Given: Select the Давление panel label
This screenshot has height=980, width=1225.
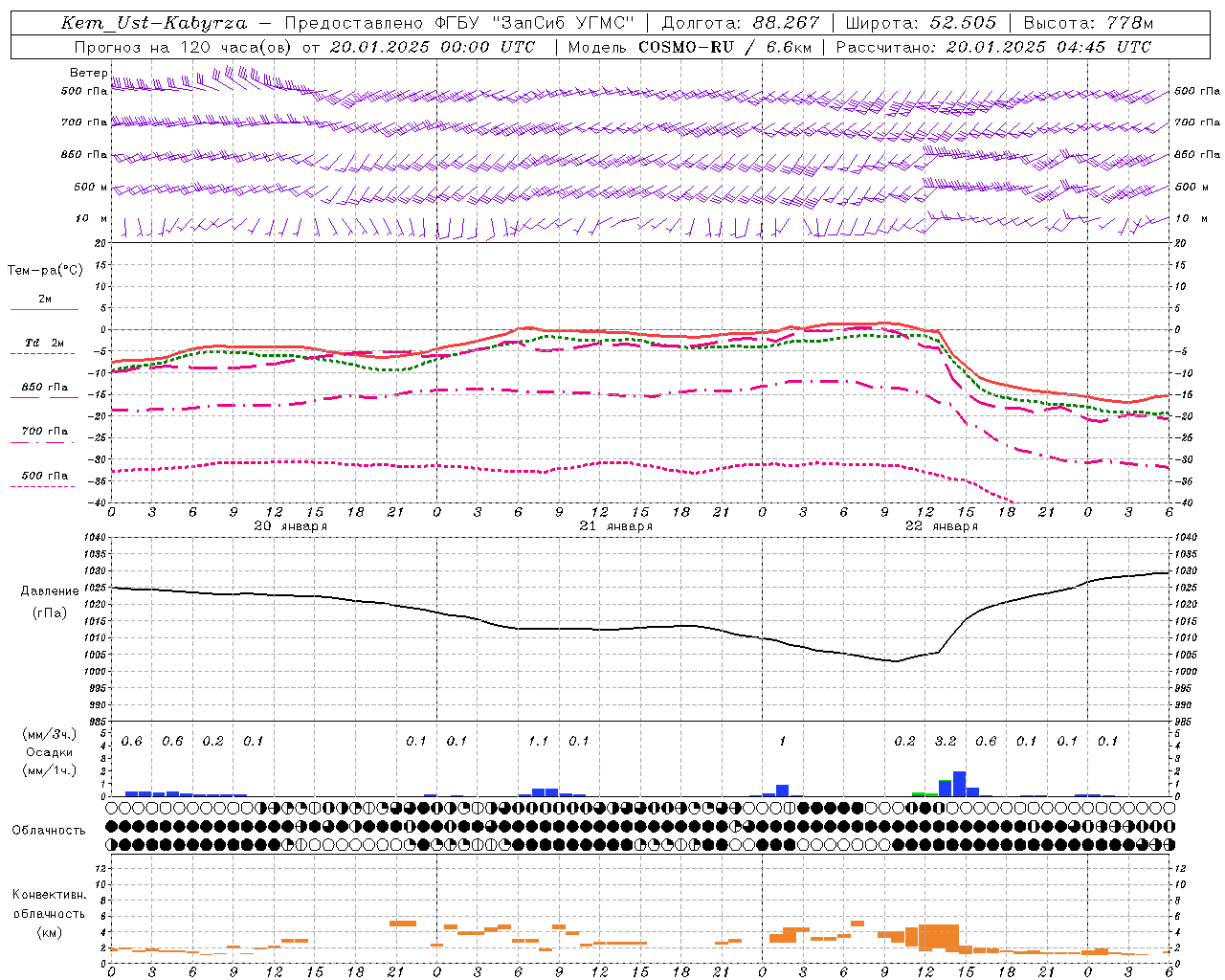Looking at the screenshot, I should click(x=50, y=591).
